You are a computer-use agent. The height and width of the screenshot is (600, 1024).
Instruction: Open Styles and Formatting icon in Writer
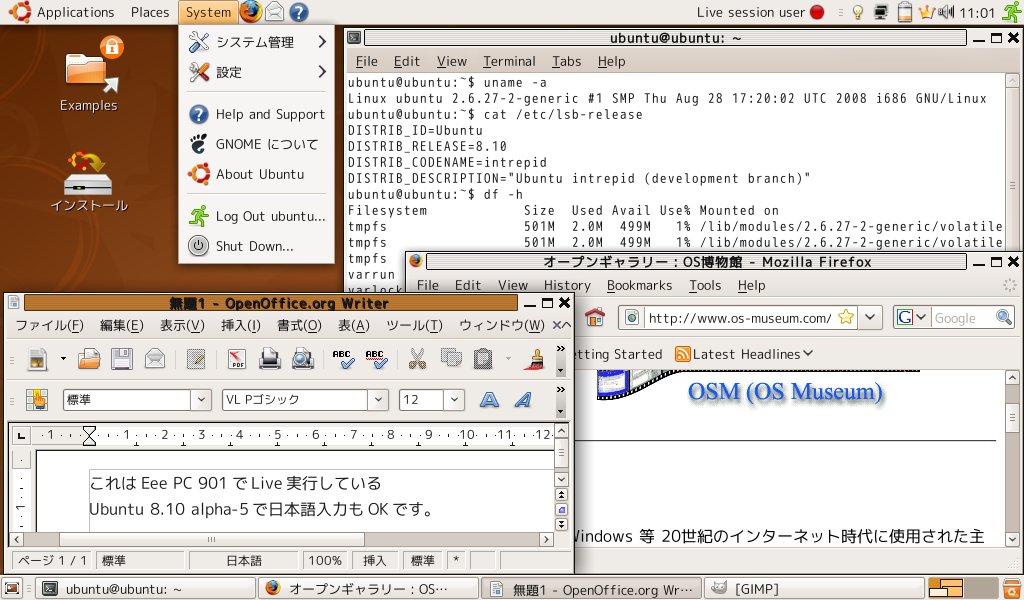[x=37, y=400]
